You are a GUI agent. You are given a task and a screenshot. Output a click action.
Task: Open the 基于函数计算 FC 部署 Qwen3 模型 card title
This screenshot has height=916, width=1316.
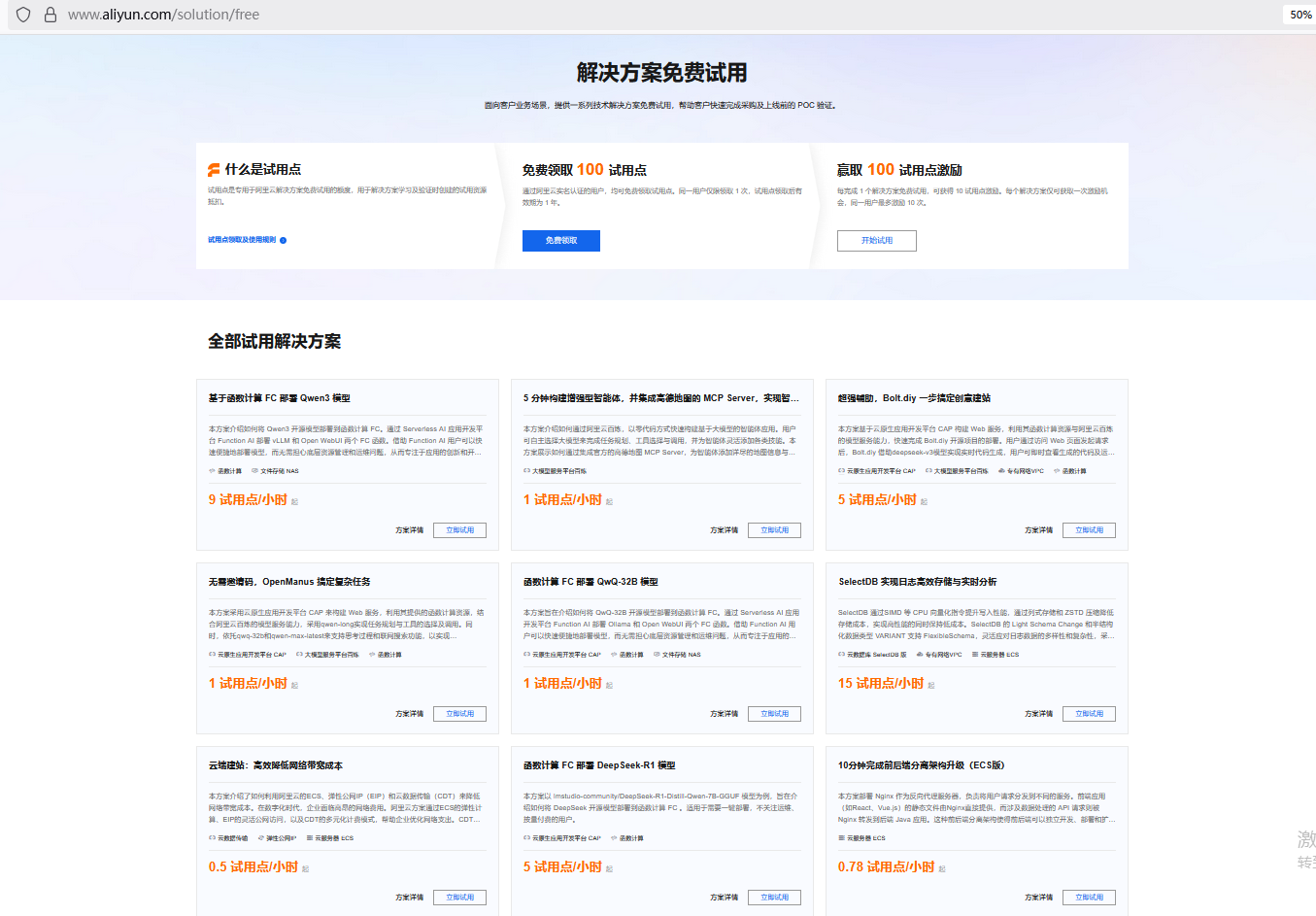coord(280,398)
